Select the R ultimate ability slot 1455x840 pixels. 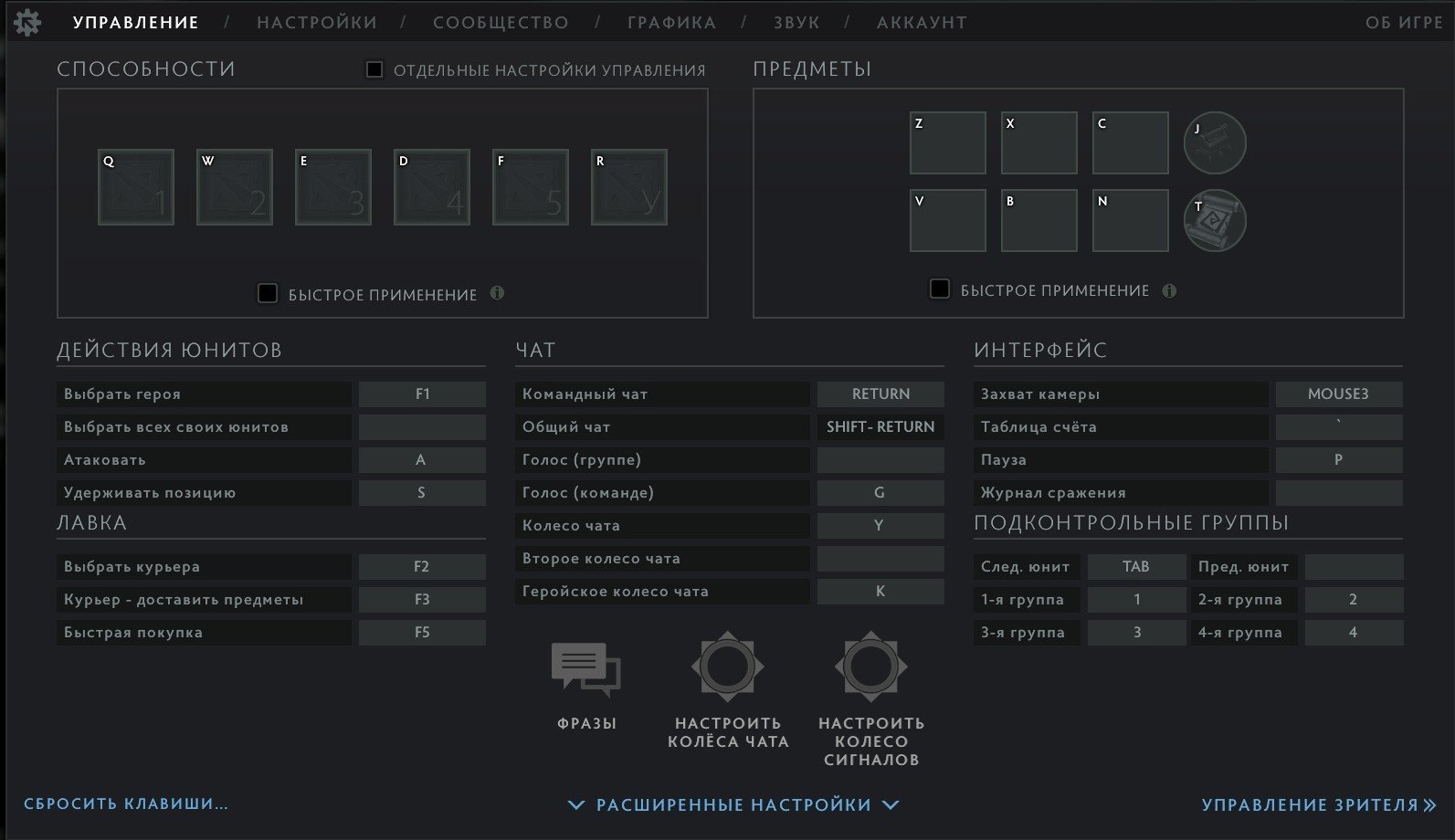[629, 187]
